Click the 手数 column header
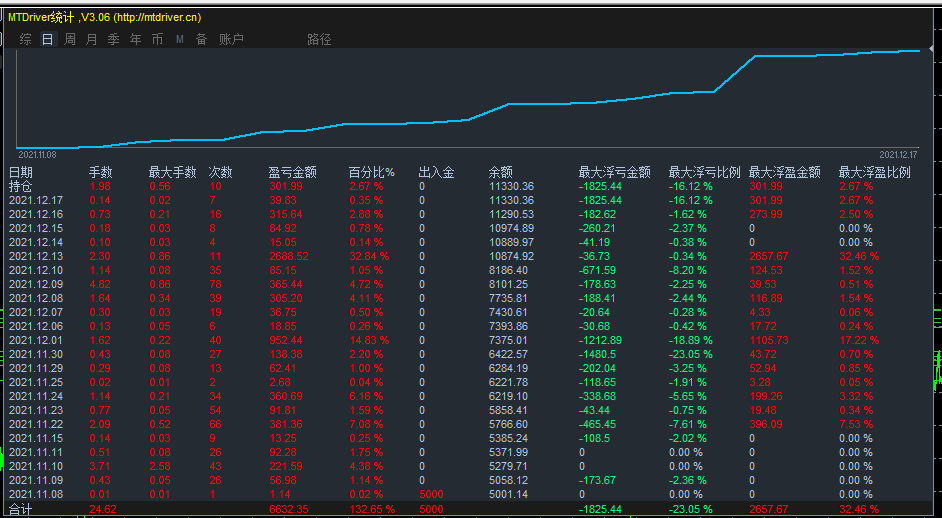The image size is (942, 518). (x=101, y=172)
